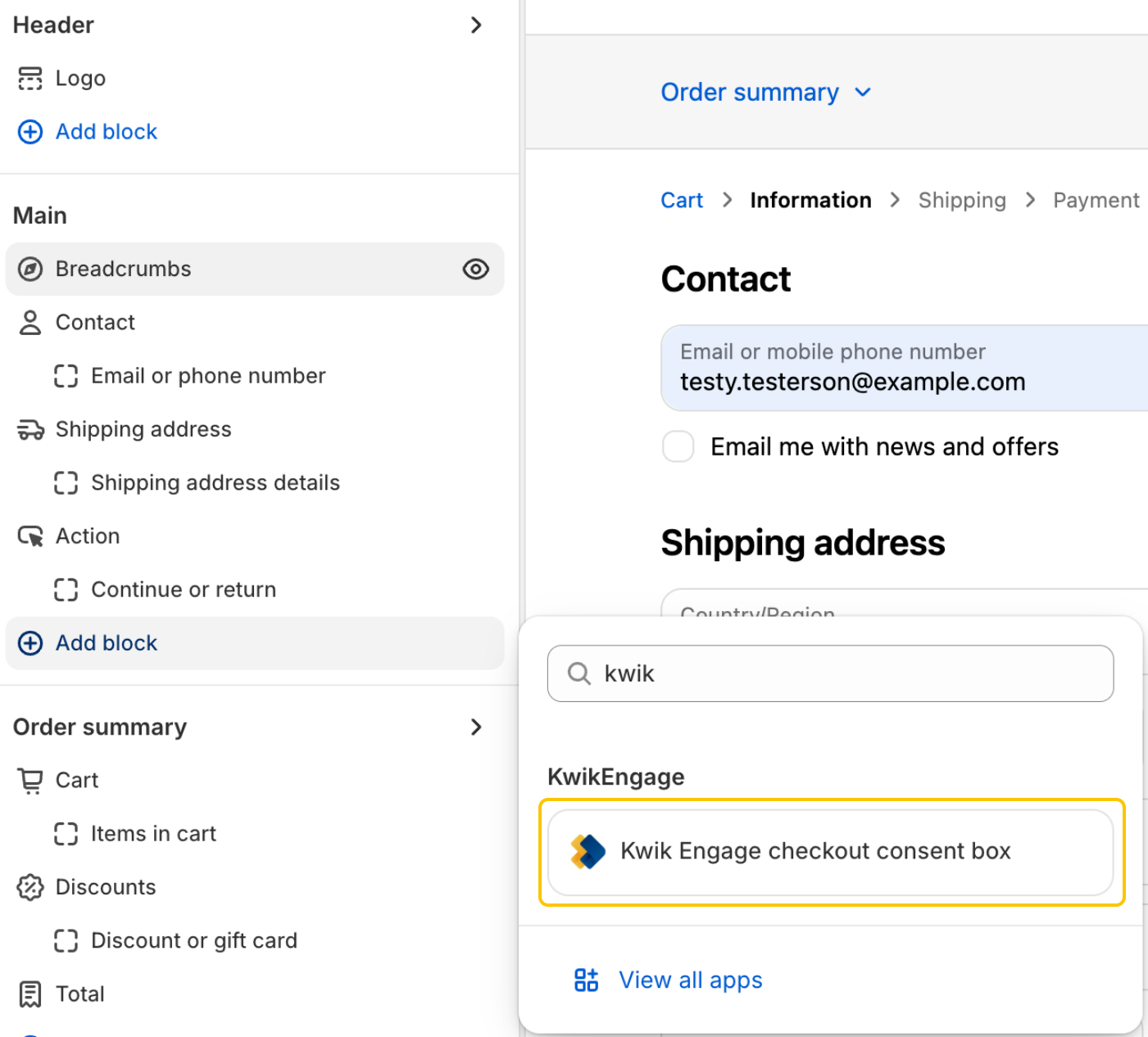Click the search magnifier icon
Screen dimensions: 1148x1037
coord(579,673)
